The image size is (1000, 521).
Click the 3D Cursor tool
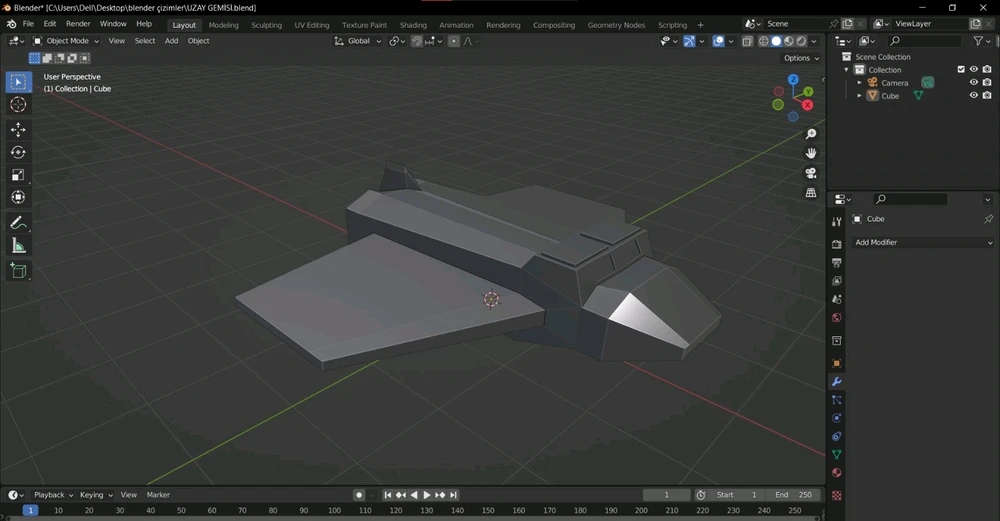point(18,105)
